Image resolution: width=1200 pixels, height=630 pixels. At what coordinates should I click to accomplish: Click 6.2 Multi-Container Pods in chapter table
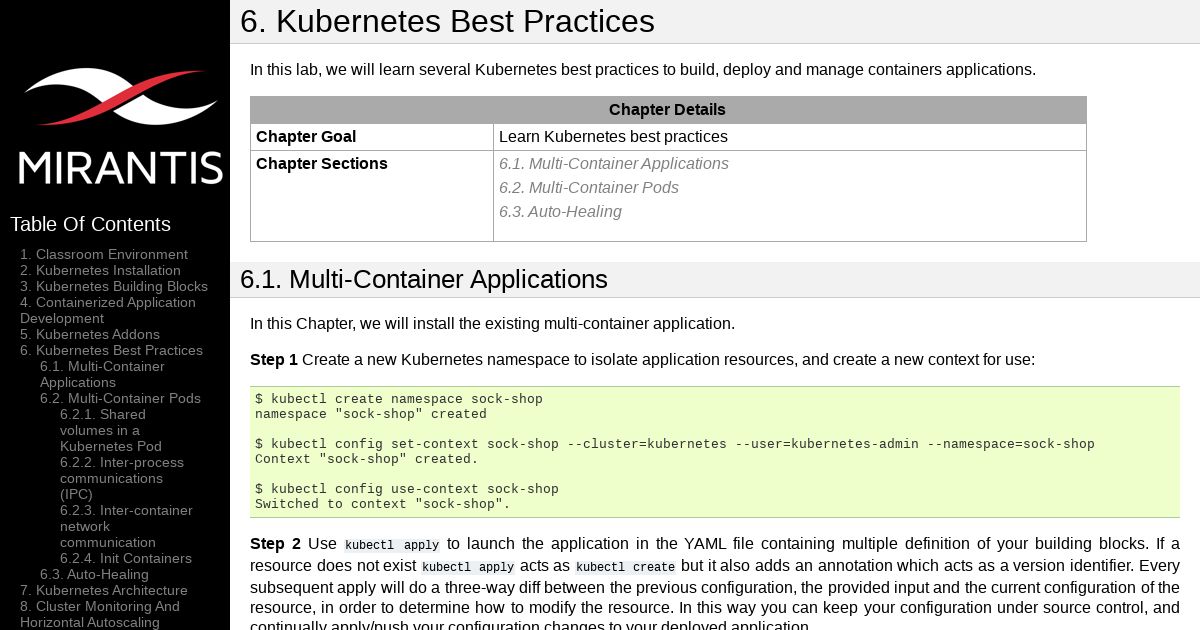[588, 188]
